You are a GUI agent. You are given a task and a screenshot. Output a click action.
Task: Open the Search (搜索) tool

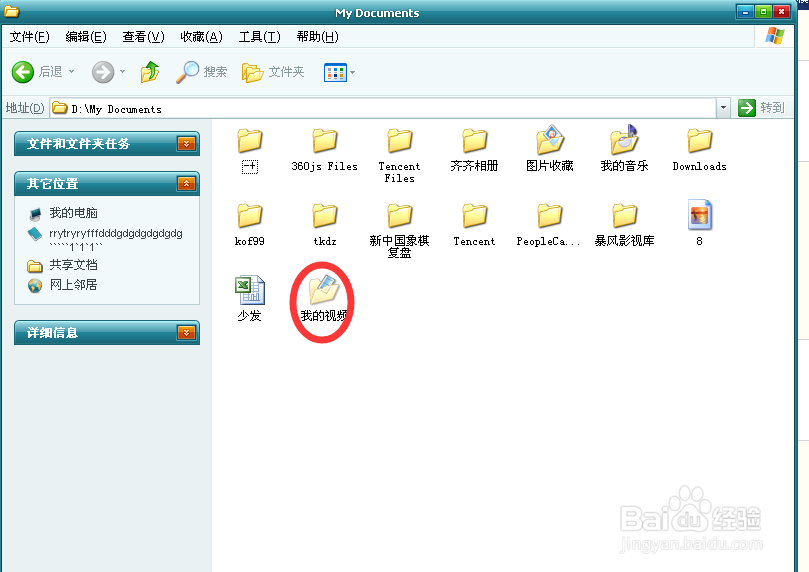click(201, 72)
